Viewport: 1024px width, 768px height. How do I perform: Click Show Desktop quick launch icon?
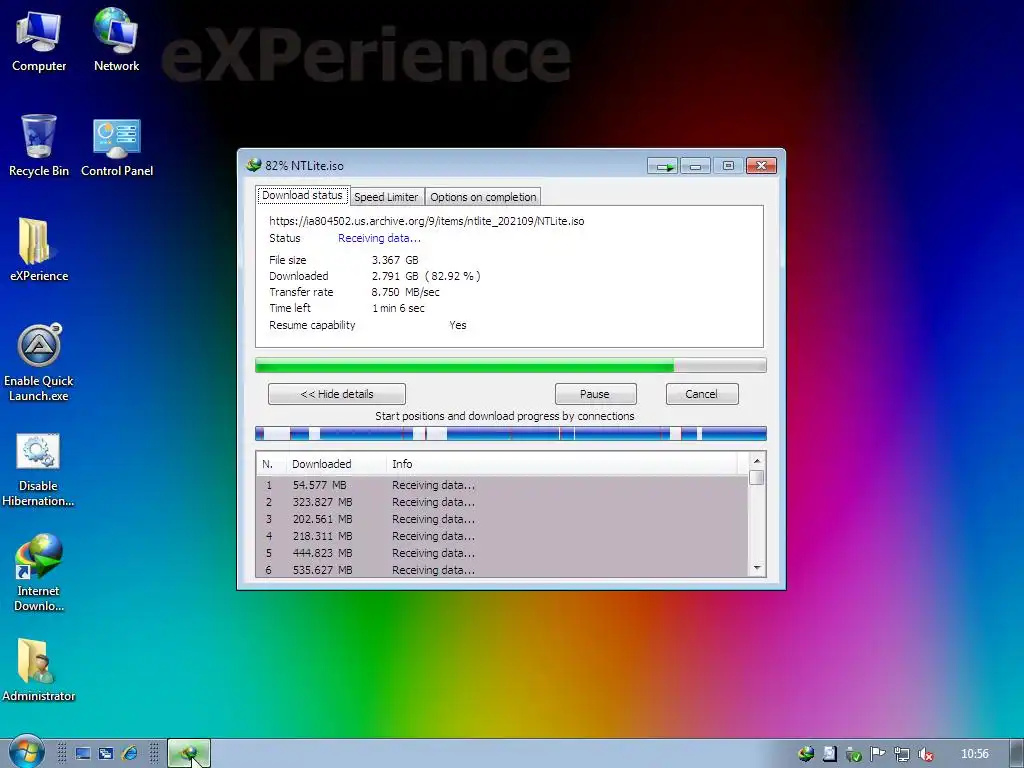tap(83, 754)
